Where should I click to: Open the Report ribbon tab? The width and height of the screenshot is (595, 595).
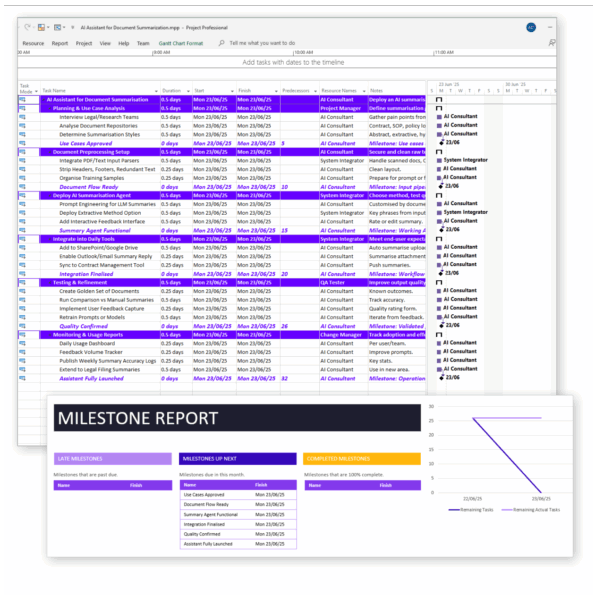pos(60,43)
